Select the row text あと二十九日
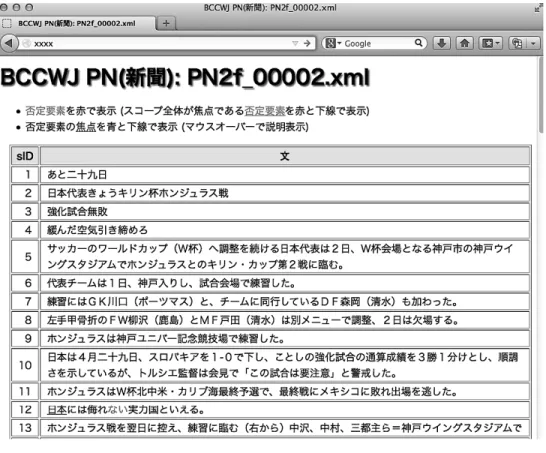 coord(77,174)
